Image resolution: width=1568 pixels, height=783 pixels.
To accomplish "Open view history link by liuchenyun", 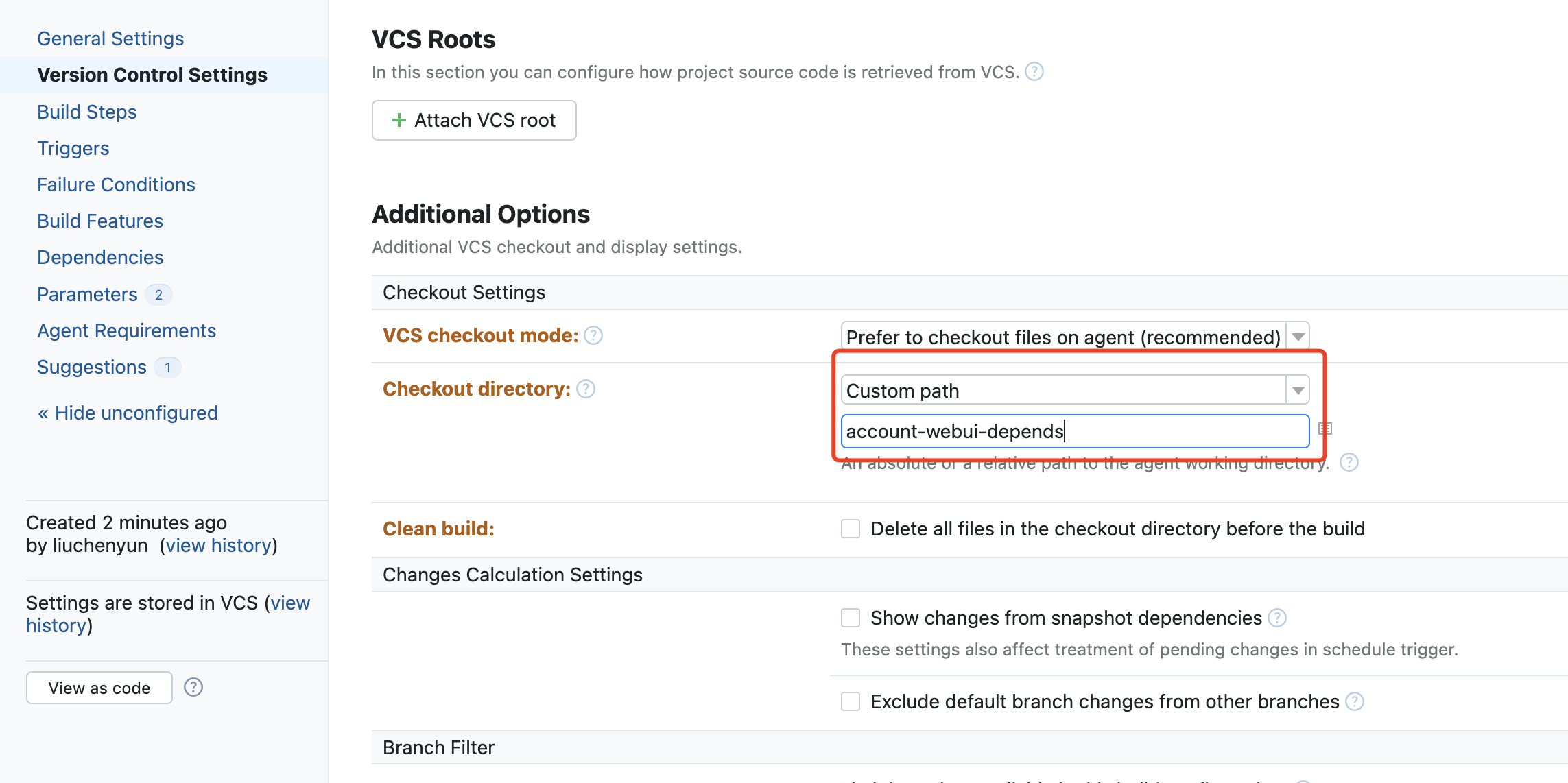I will pyautogui.click(x=219, y=545).
